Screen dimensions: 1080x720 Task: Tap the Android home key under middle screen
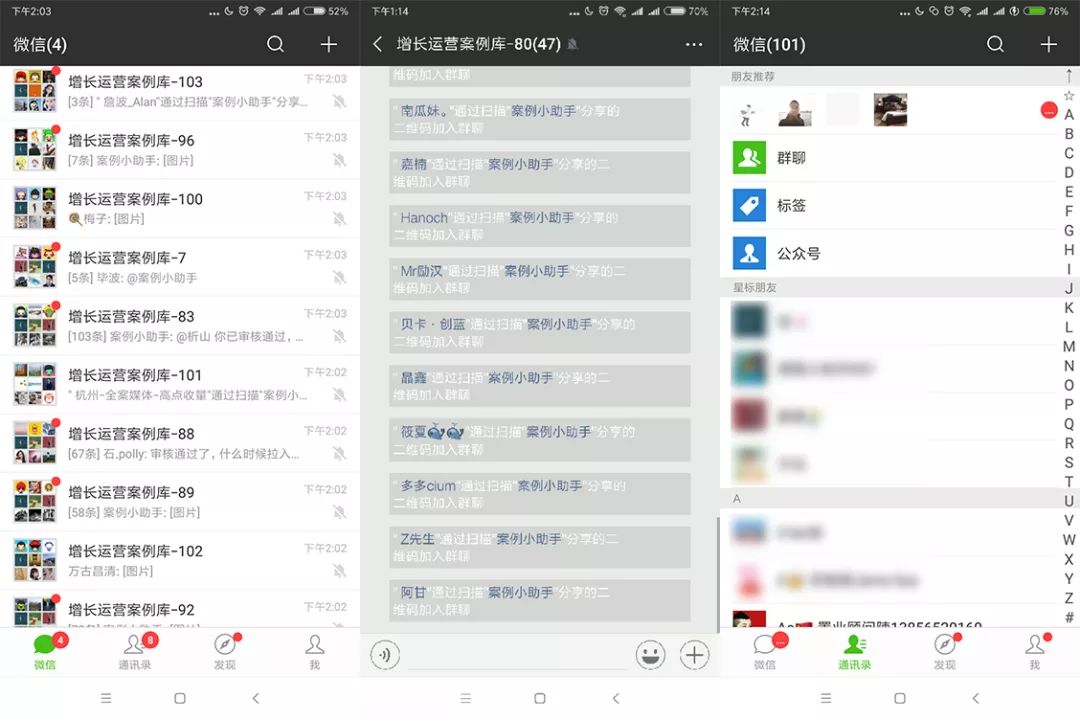click(540, 698)
